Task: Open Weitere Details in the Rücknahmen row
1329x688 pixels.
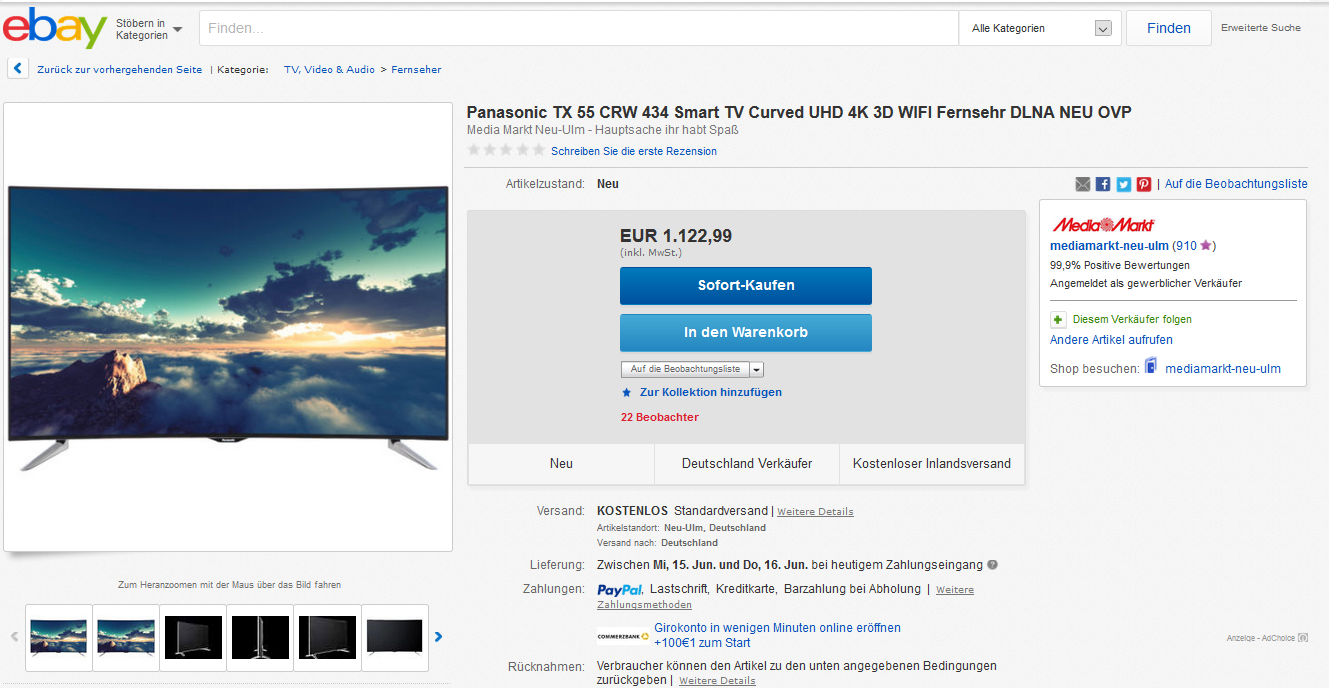Action: [x=717, y=681]
